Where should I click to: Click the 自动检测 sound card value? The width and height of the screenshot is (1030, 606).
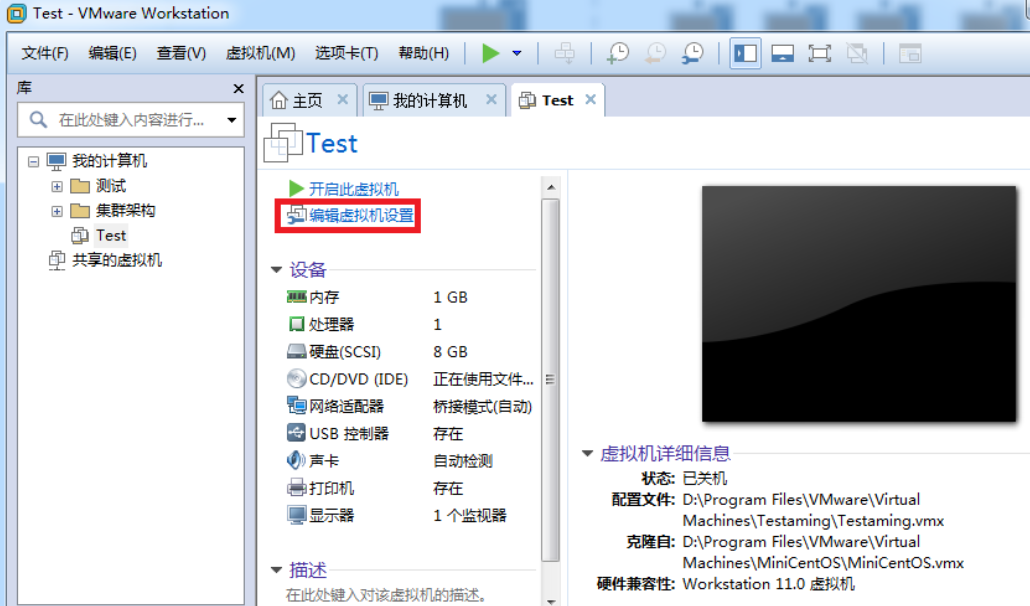click(x=462, y=461)
